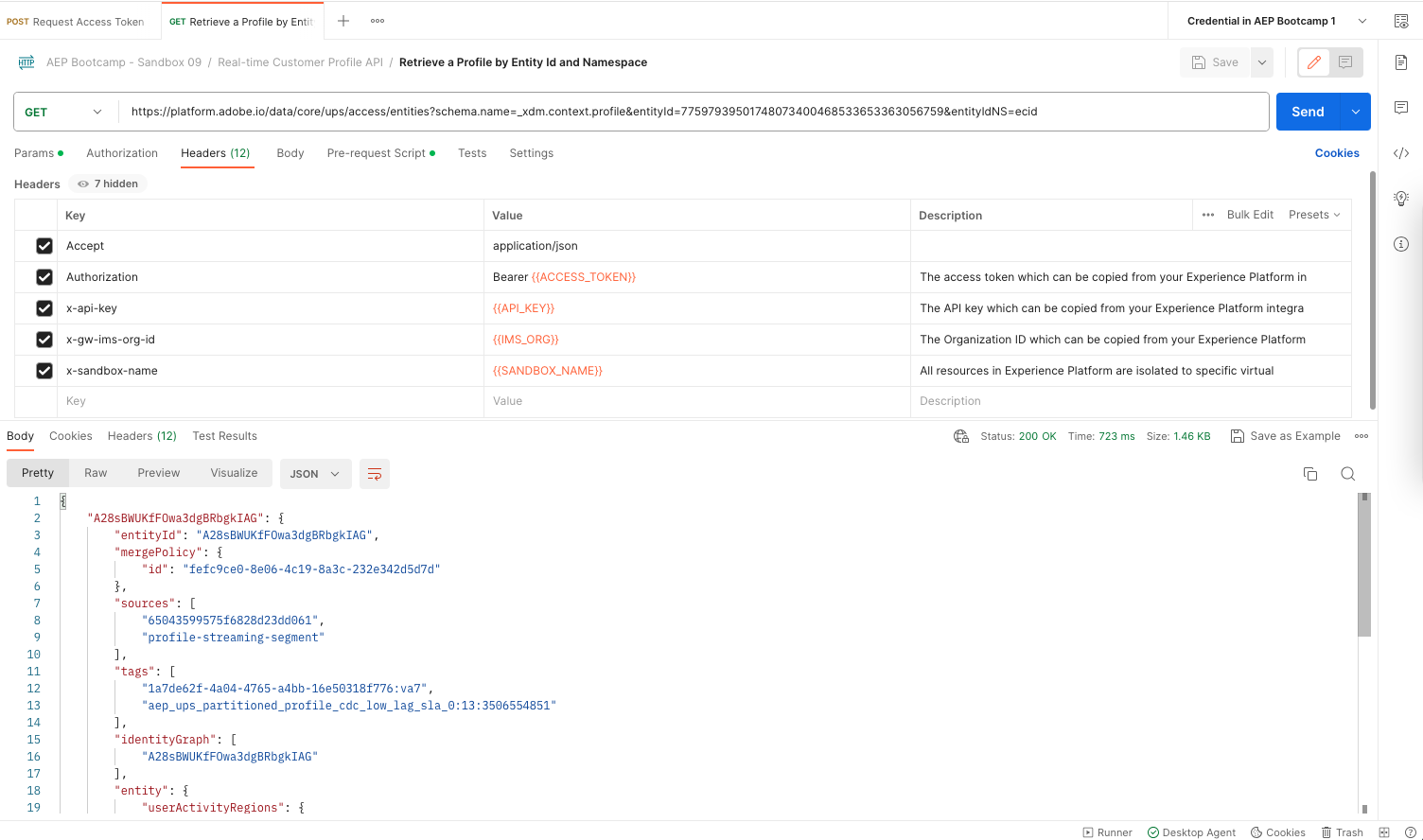1423x840 pixels.
Task: Open the JSON format dropdown
Action: pyautogui.click(x=315, y=474)
